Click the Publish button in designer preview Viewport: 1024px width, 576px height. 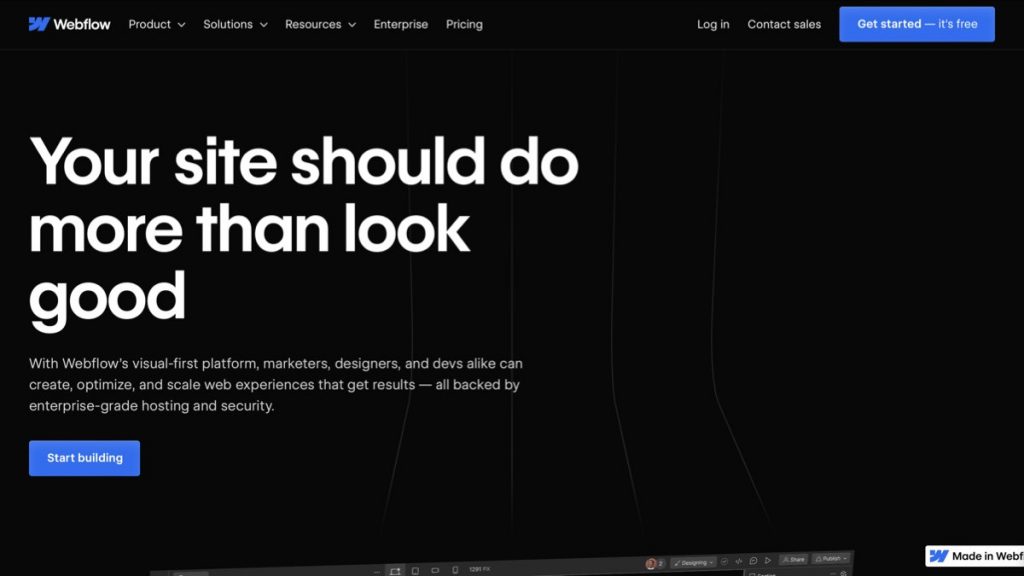831,558
